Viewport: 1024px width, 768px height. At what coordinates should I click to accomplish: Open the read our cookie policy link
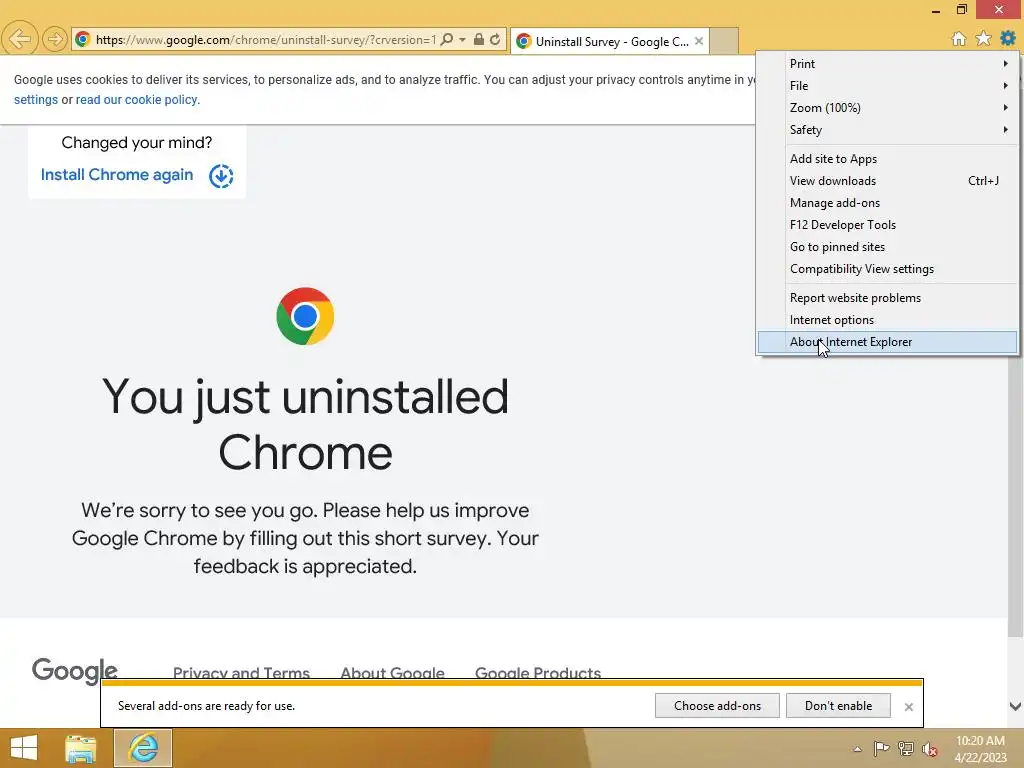coord(136,100)
